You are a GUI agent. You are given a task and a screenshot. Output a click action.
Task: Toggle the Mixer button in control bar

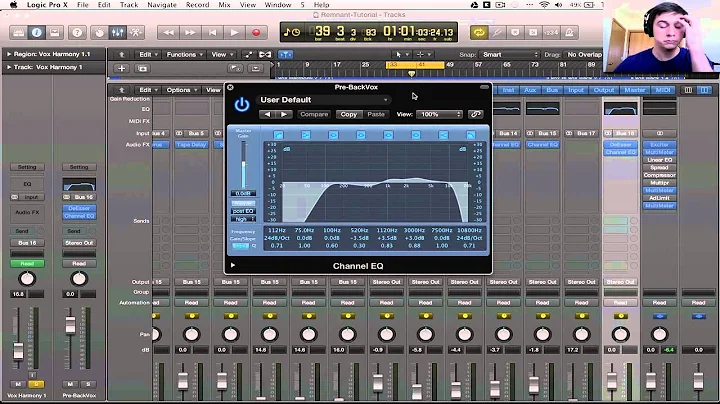pos(118,33)
